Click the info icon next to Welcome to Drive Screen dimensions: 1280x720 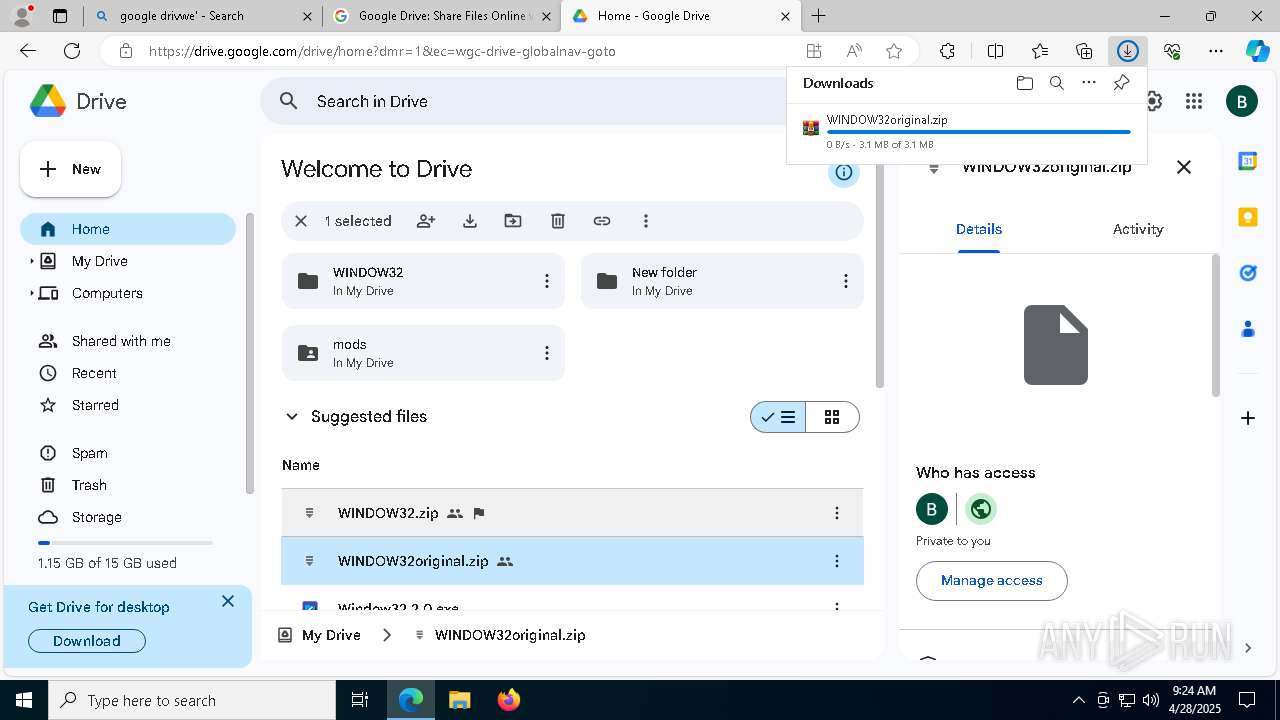pos(844,172)
